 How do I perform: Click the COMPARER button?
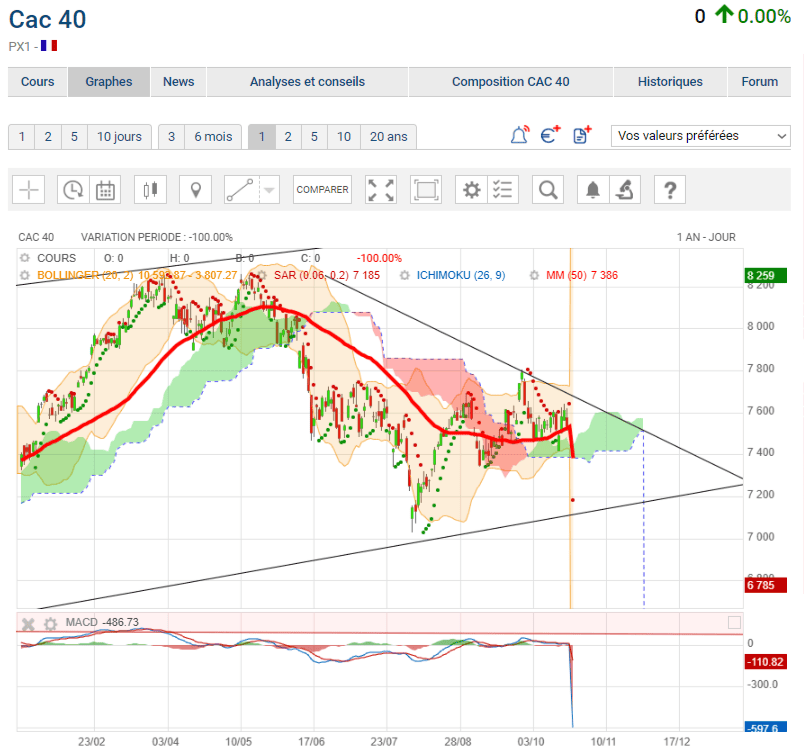click(323, 190)
